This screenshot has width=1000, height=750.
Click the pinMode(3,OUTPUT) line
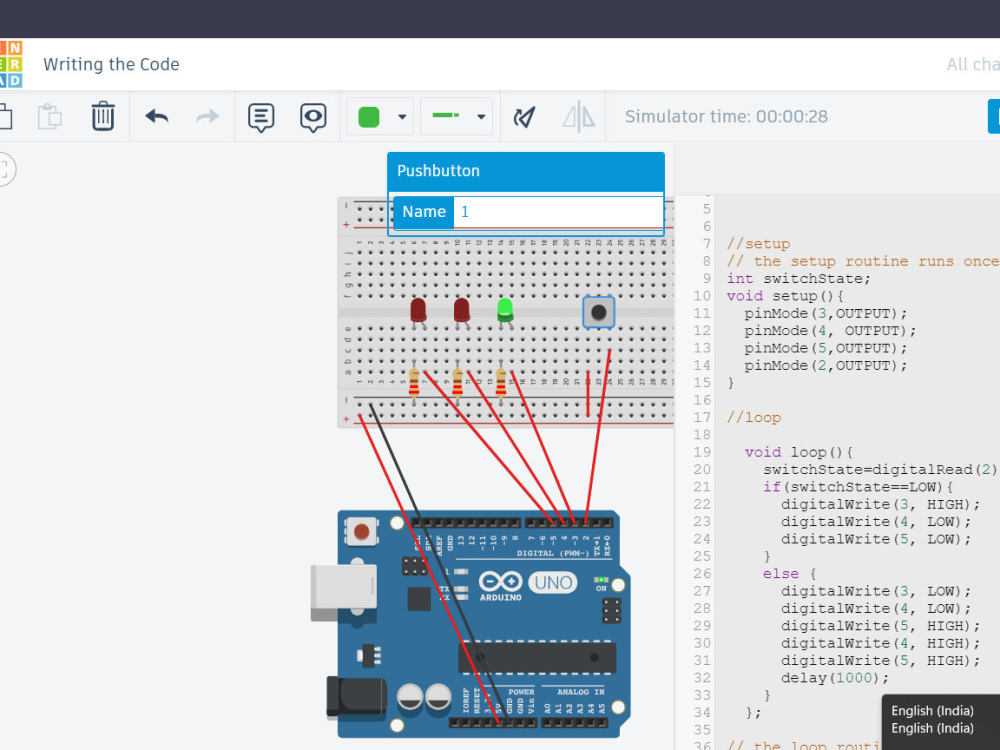tap(825, 314)
